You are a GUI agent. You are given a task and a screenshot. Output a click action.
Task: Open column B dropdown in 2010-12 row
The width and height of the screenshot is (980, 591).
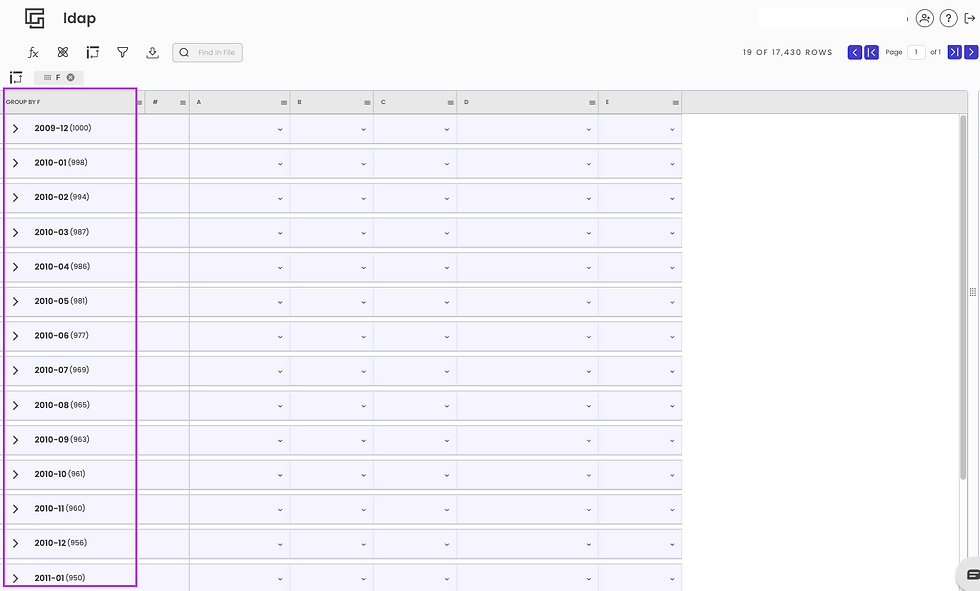363,544
